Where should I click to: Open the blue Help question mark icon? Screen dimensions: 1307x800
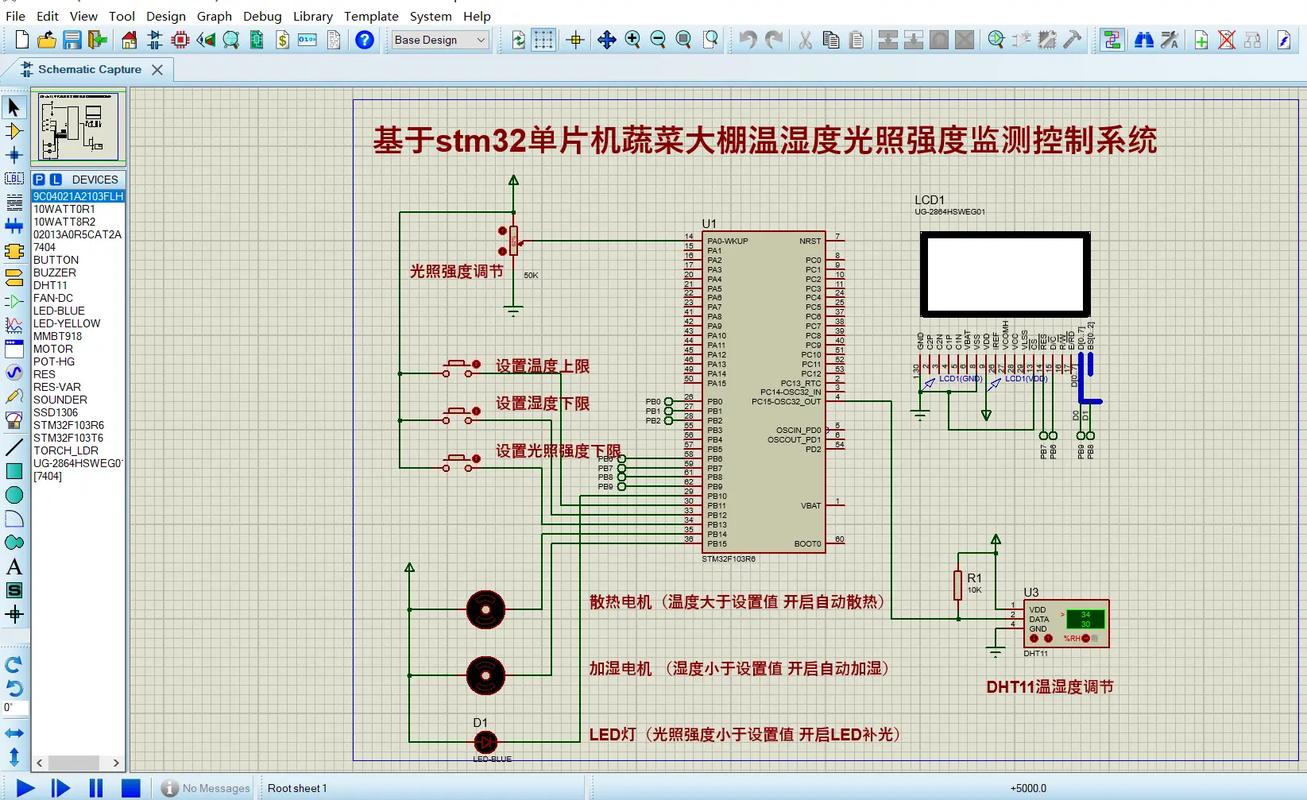click(x=365, y=40)
